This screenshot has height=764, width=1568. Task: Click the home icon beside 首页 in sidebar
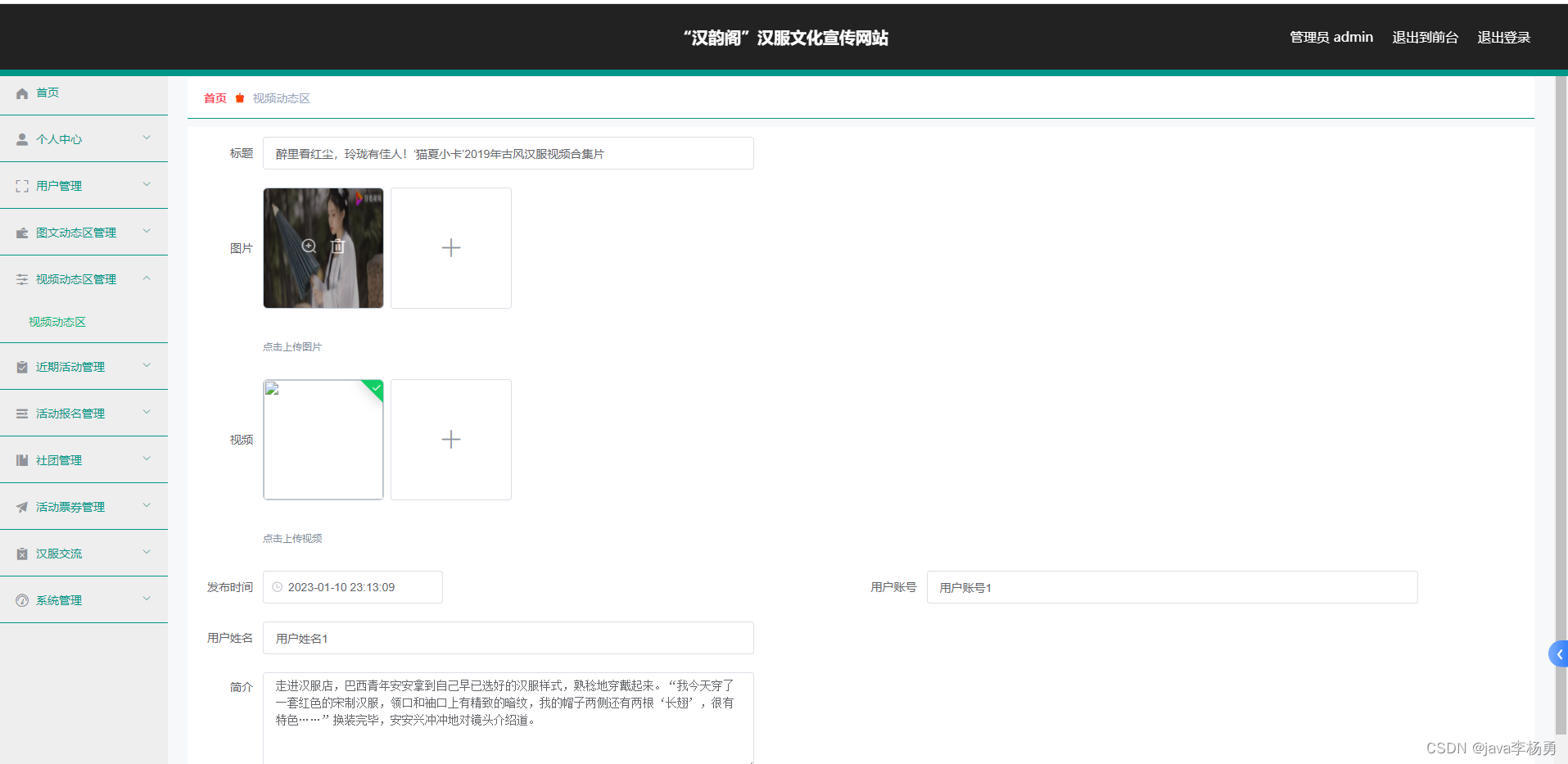pyautogui.click(x=22, y=93)
